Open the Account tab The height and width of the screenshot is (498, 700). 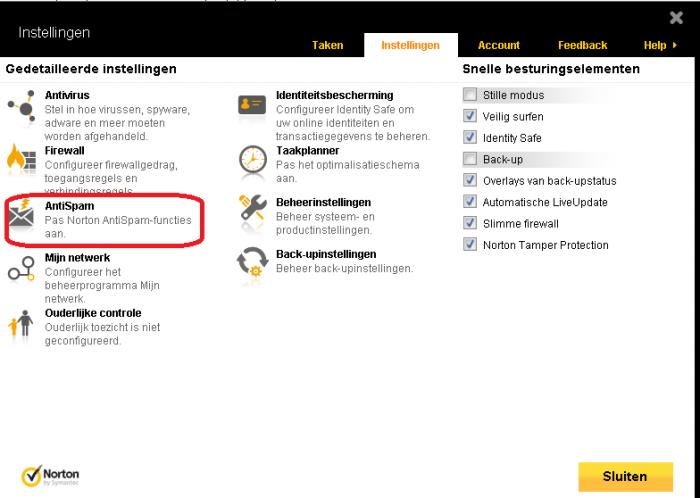pyautogui.click(x=499, y=45)
